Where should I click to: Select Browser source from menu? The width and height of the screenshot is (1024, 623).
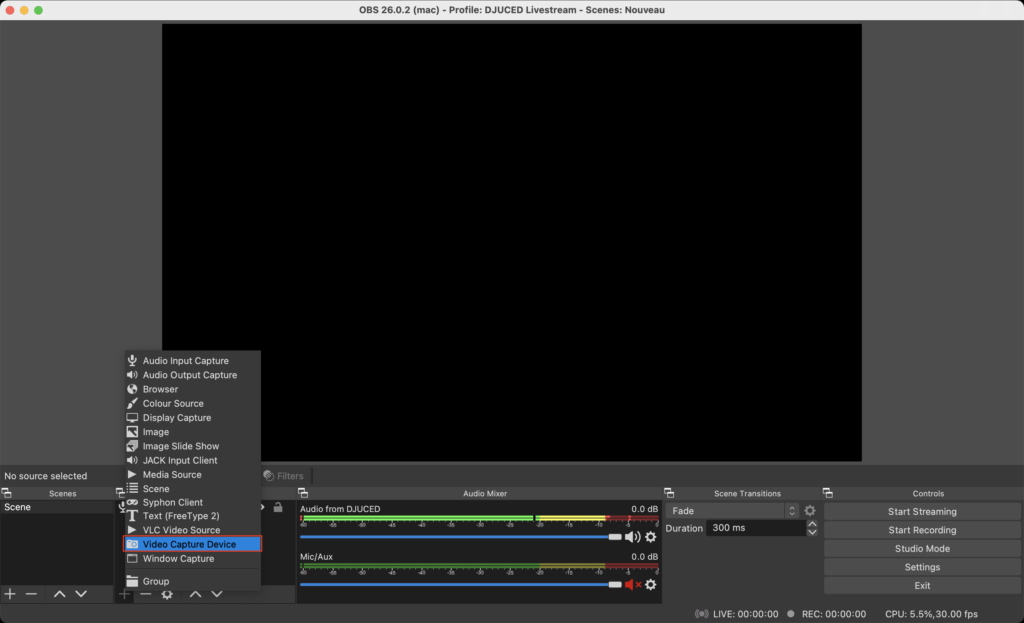tap(160, 389)
